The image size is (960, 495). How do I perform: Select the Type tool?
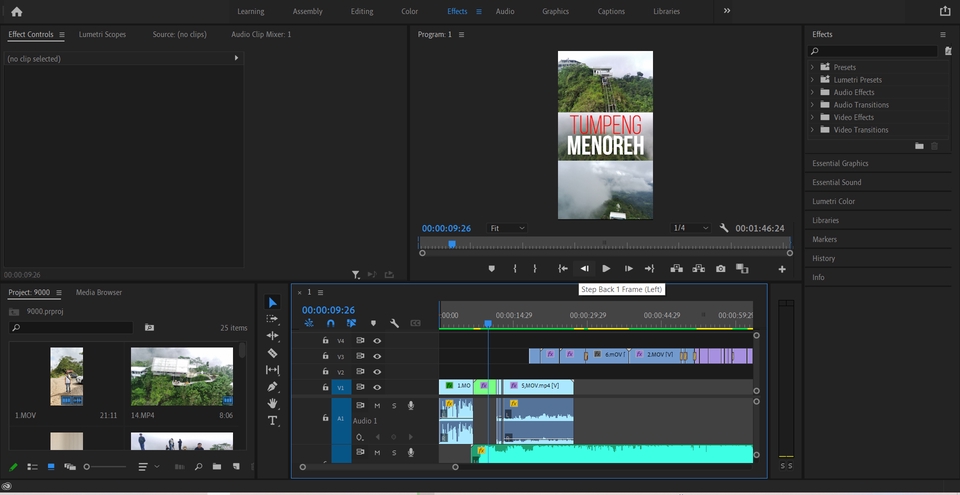point(272,420)
